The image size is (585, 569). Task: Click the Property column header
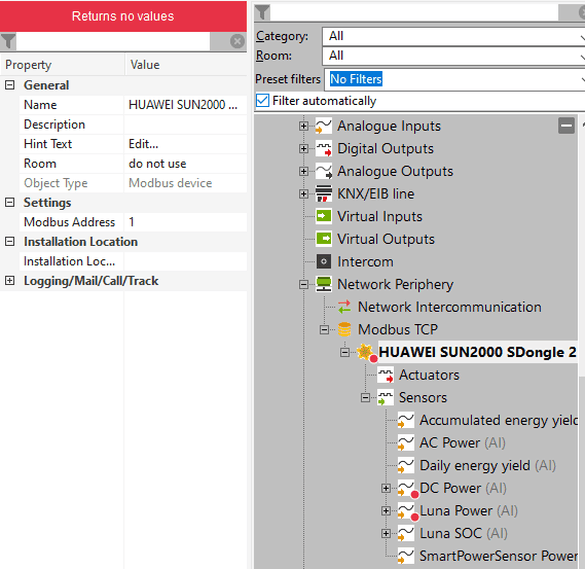tap(62, 65)
